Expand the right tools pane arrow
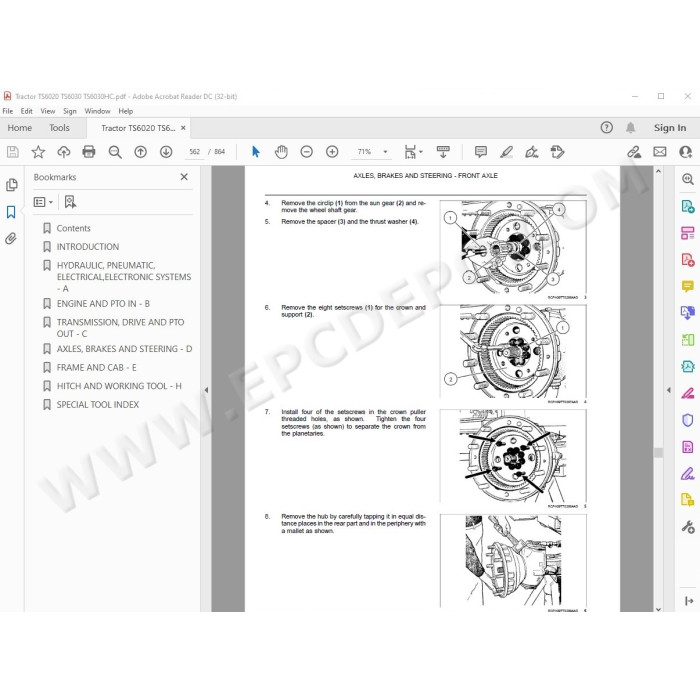This screenshot has width=700, height=700. [668, 390]
